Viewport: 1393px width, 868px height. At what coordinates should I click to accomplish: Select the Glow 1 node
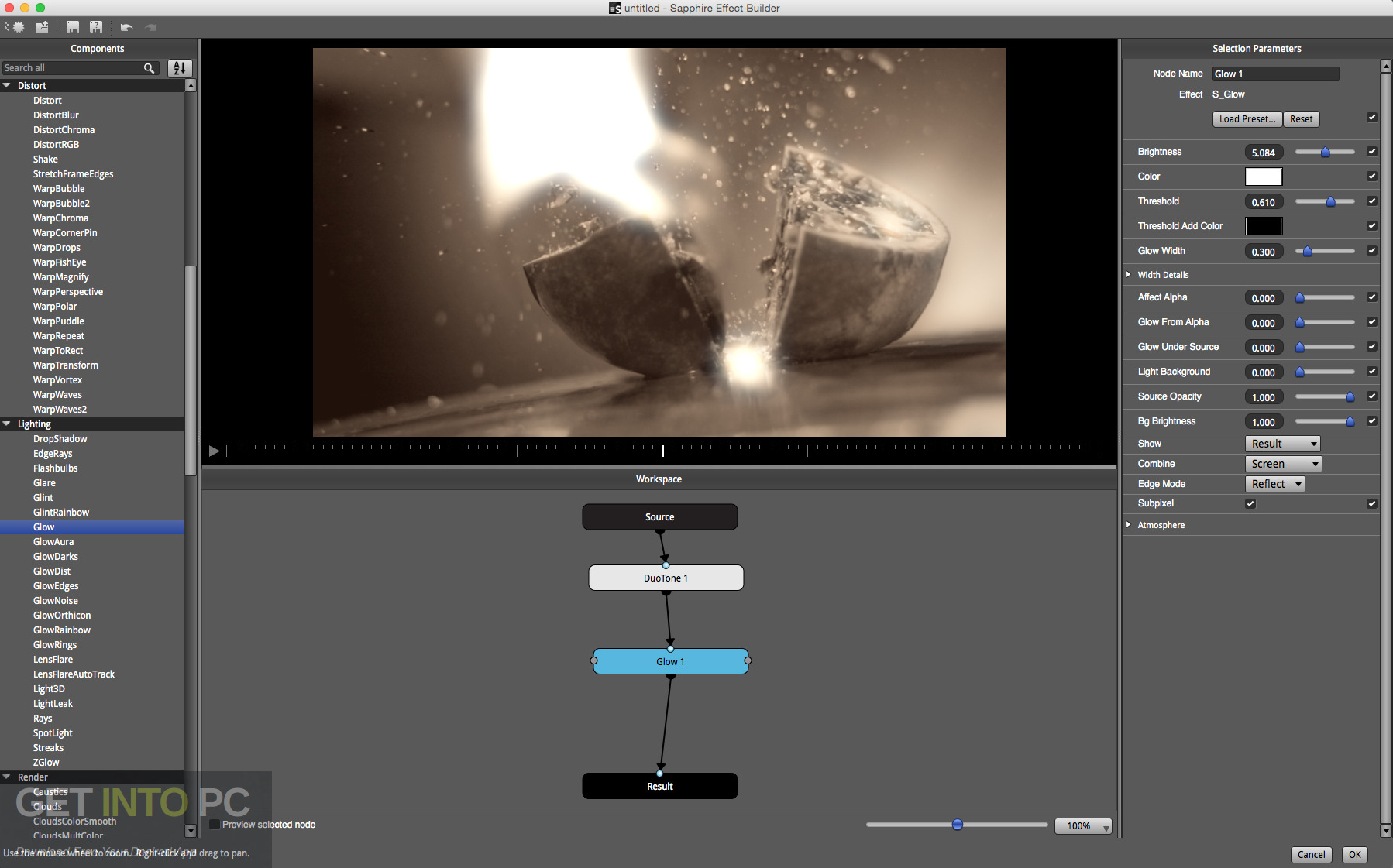tap(671, 661)
